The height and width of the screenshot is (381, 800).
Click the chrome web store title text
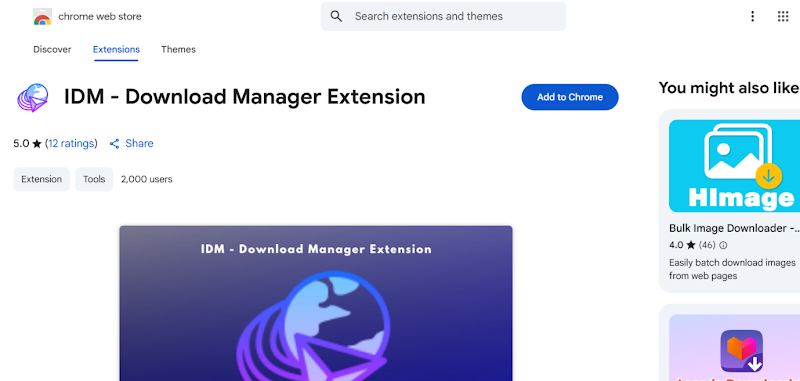[x=100, y=16]
